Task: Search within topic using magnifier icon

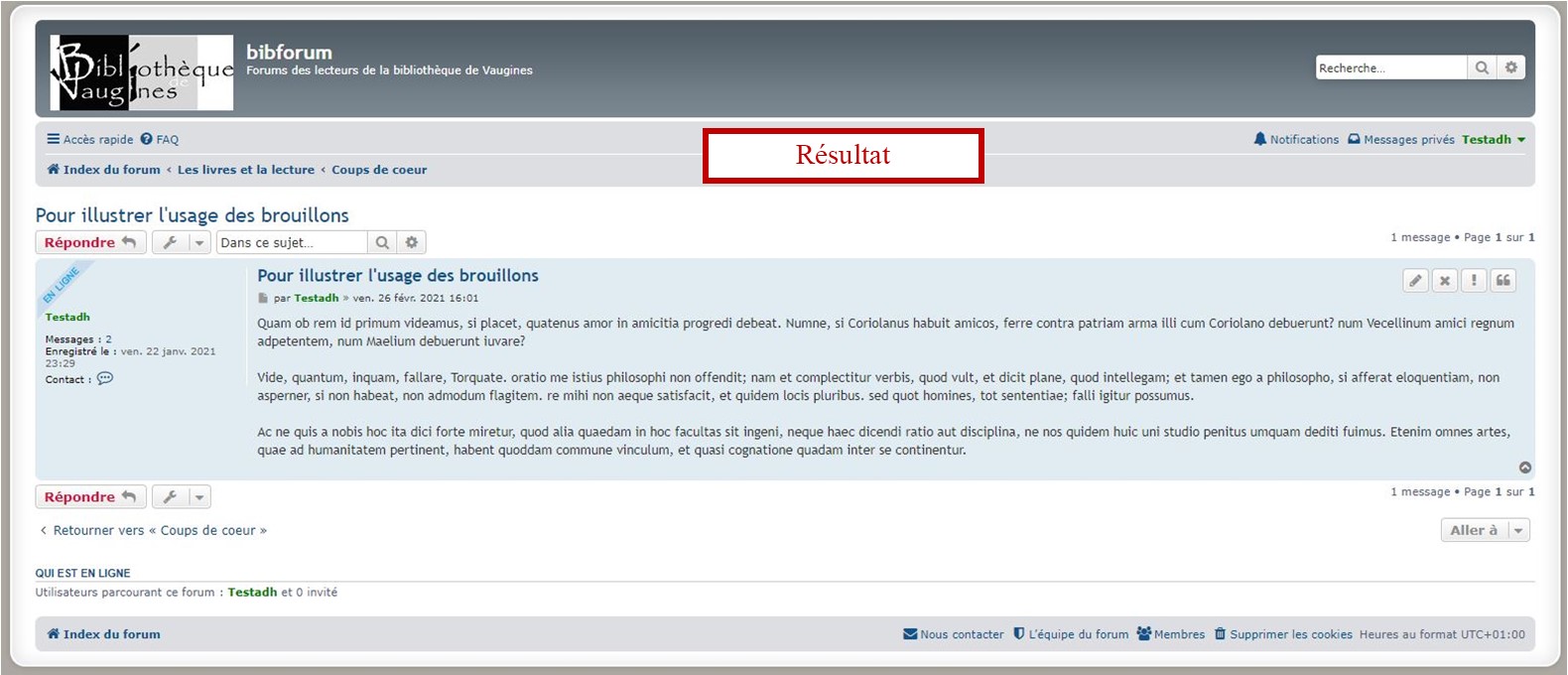Action: pos(382,242)
